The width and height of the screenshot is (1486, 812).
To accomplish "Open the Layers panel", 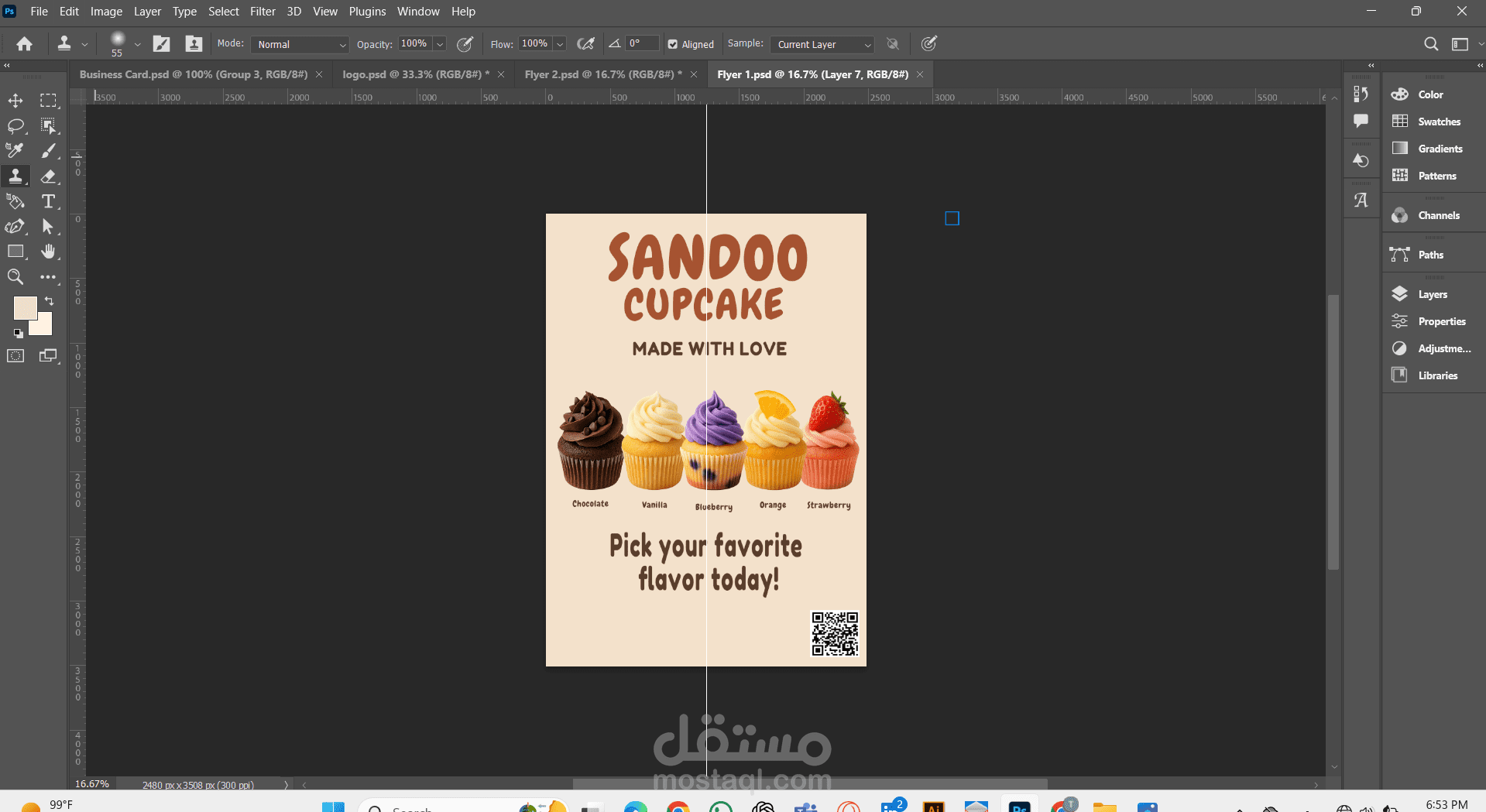I will (x=1433, y=295).
